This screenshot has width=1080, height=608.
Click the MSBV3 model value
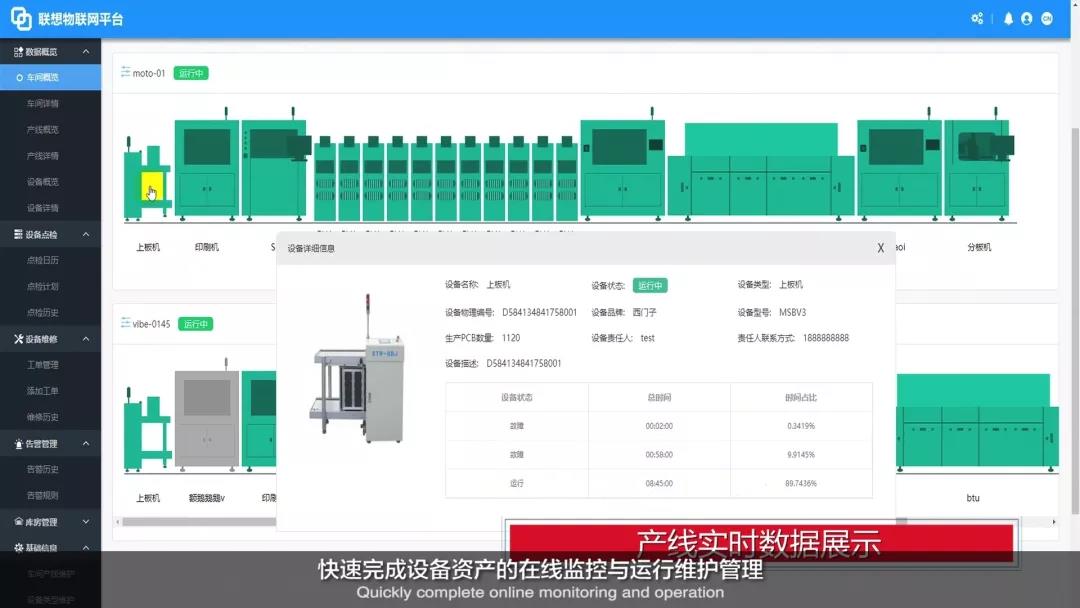(793, 313)
